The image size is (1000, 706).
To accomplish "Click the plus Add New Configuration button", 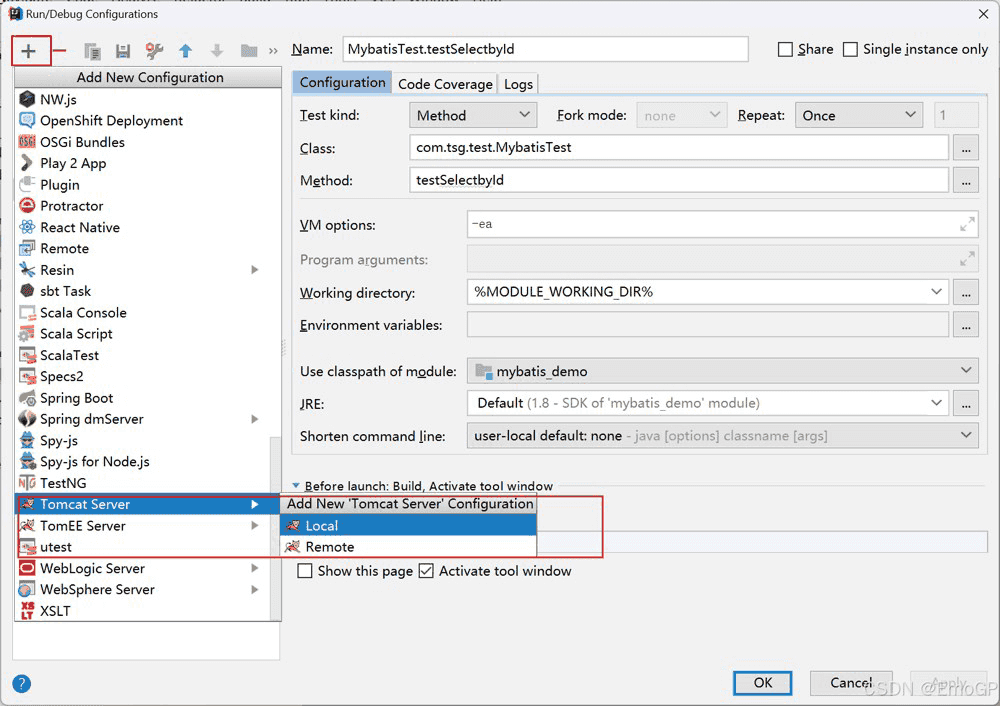I will point(29,51).
